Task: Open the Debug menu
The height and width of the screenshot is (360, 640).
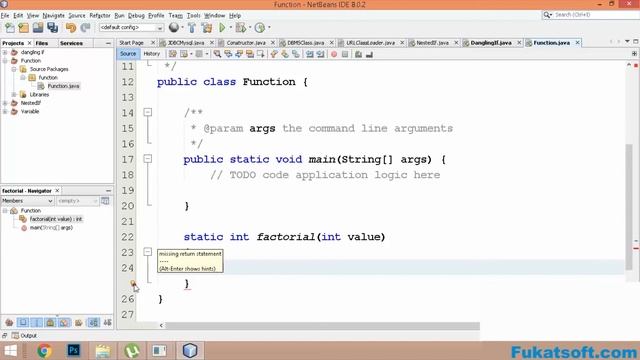Action: click(136, 16)
